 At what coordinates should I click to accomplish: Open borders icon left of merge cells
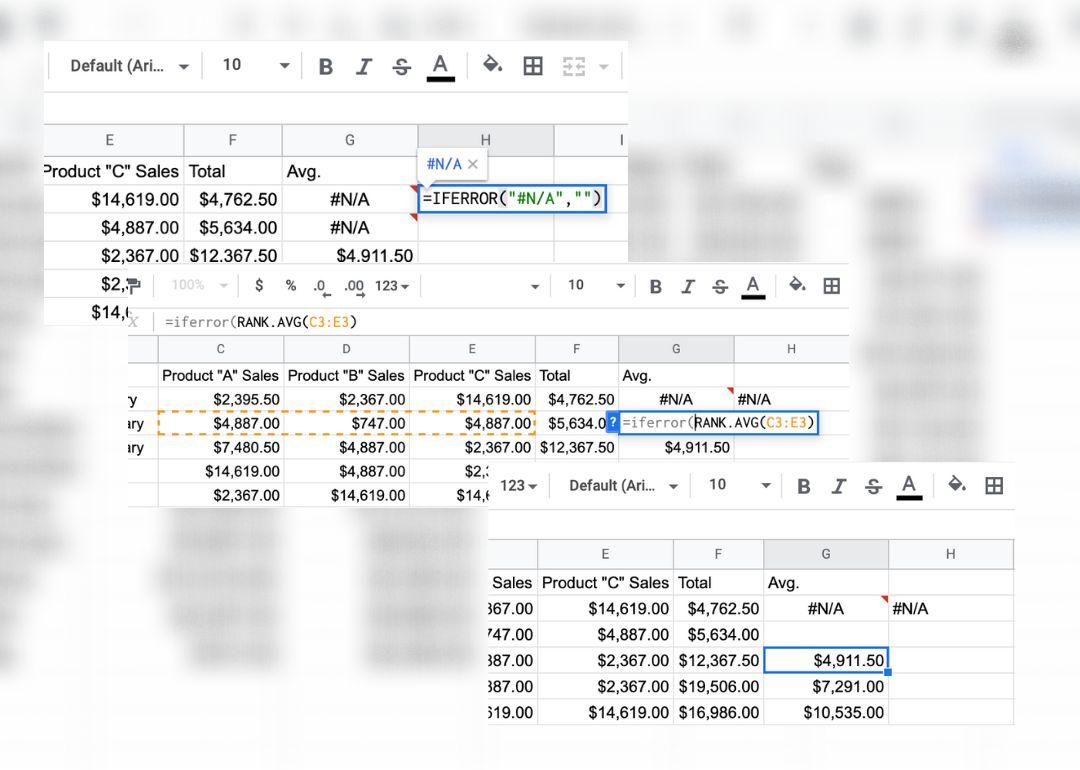[533, 66]
